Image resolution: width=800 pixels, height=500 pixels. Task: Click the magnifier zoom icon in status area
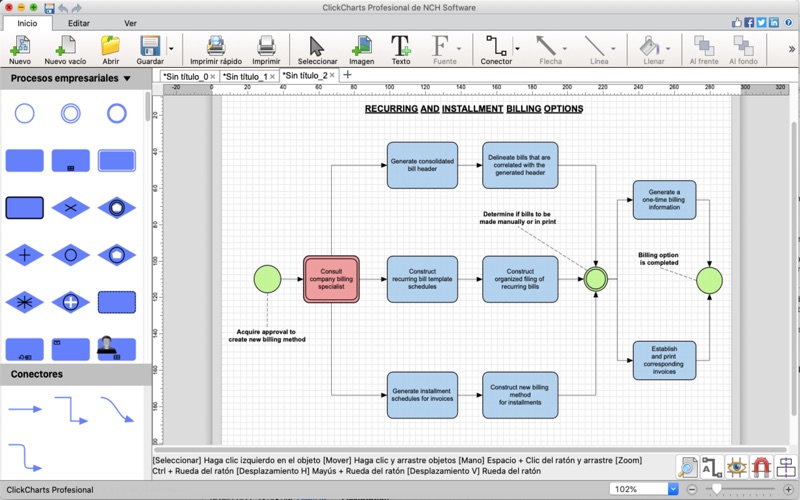[687, 467]
